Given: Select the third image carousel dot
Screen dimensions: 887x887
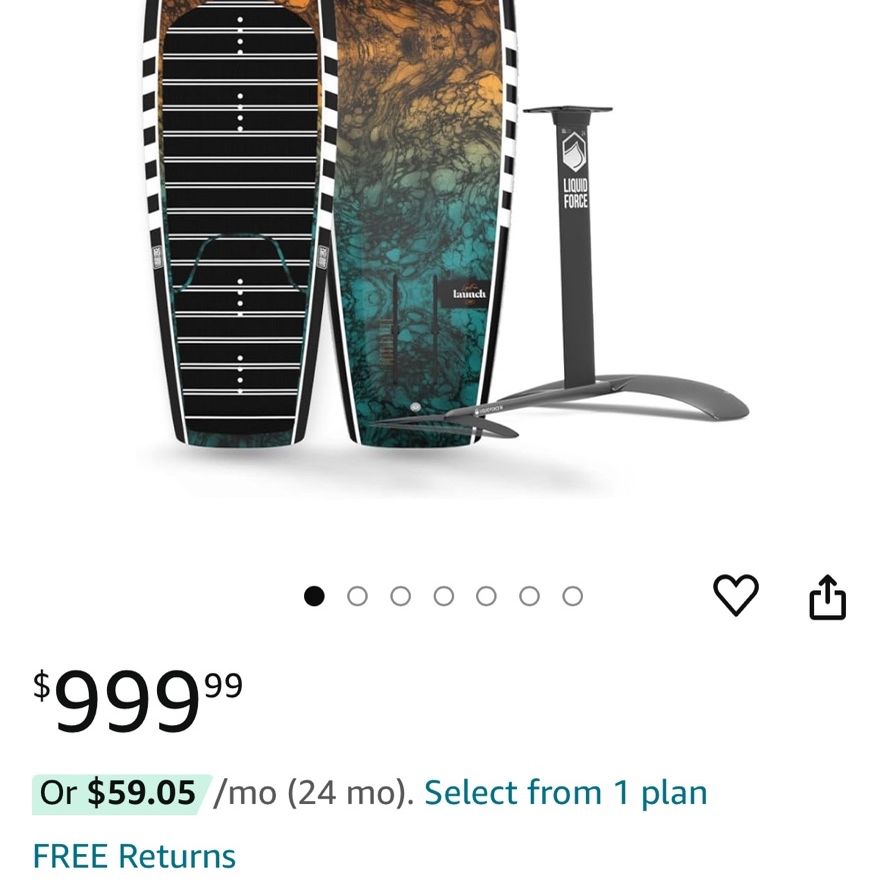Looking at the screenshot, I should coord(401,596).
